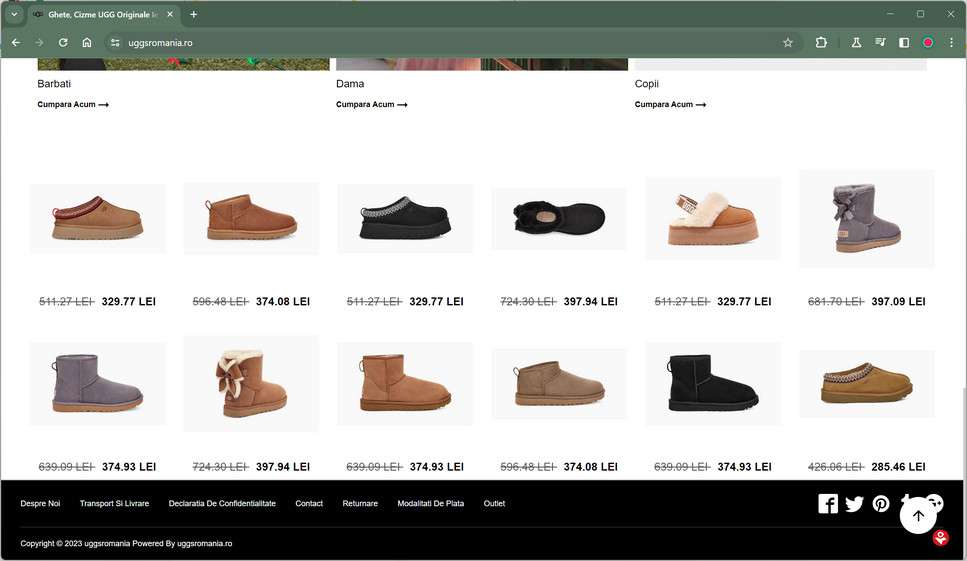Click Cumpara Acum under Dama

371,104
